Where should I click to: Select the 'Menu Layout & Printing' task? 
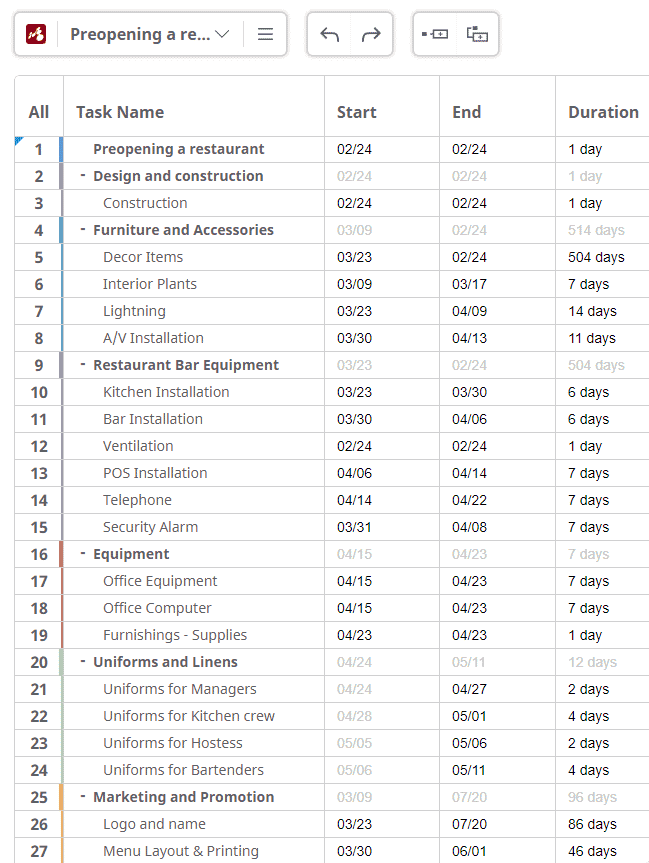pyautogui.click(x=181, y=851)
